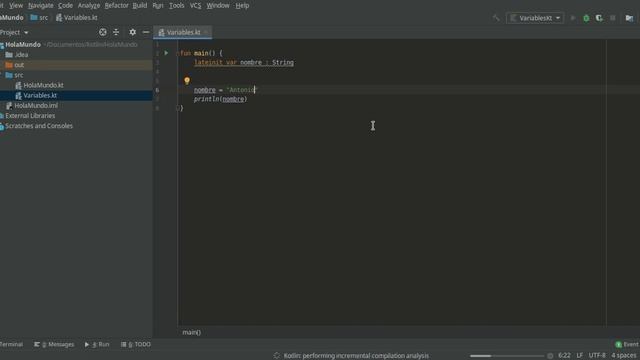Click the "Antonio" string literal

[x=242, y=90]
